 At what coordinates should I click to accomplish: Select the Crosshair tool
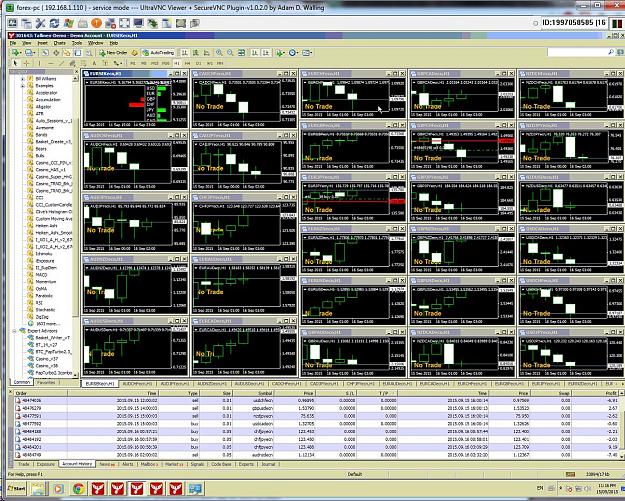[26, 63]
